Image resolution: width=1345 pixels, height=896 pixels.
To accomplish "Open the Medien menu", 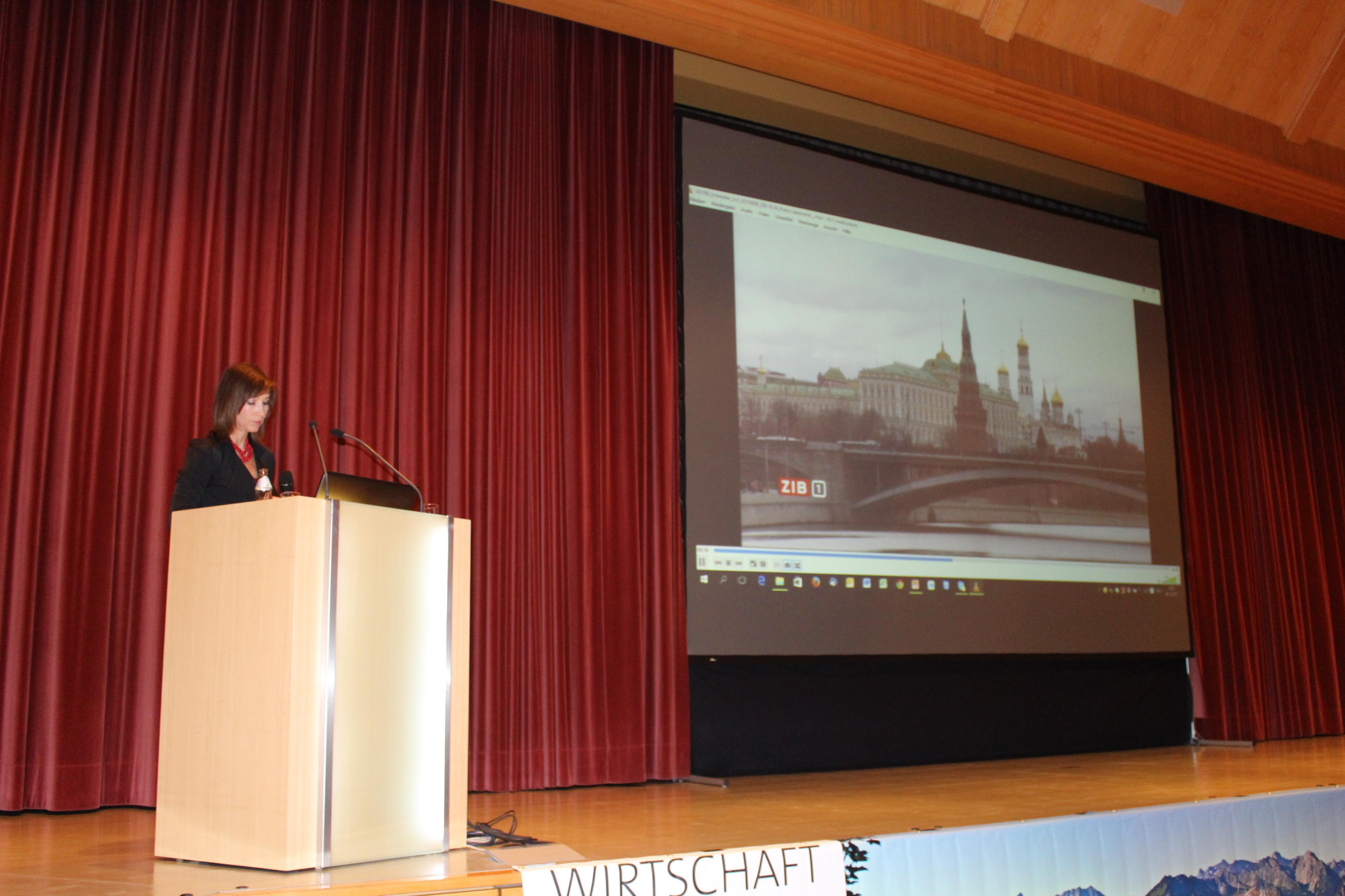I will click(697, 201).
